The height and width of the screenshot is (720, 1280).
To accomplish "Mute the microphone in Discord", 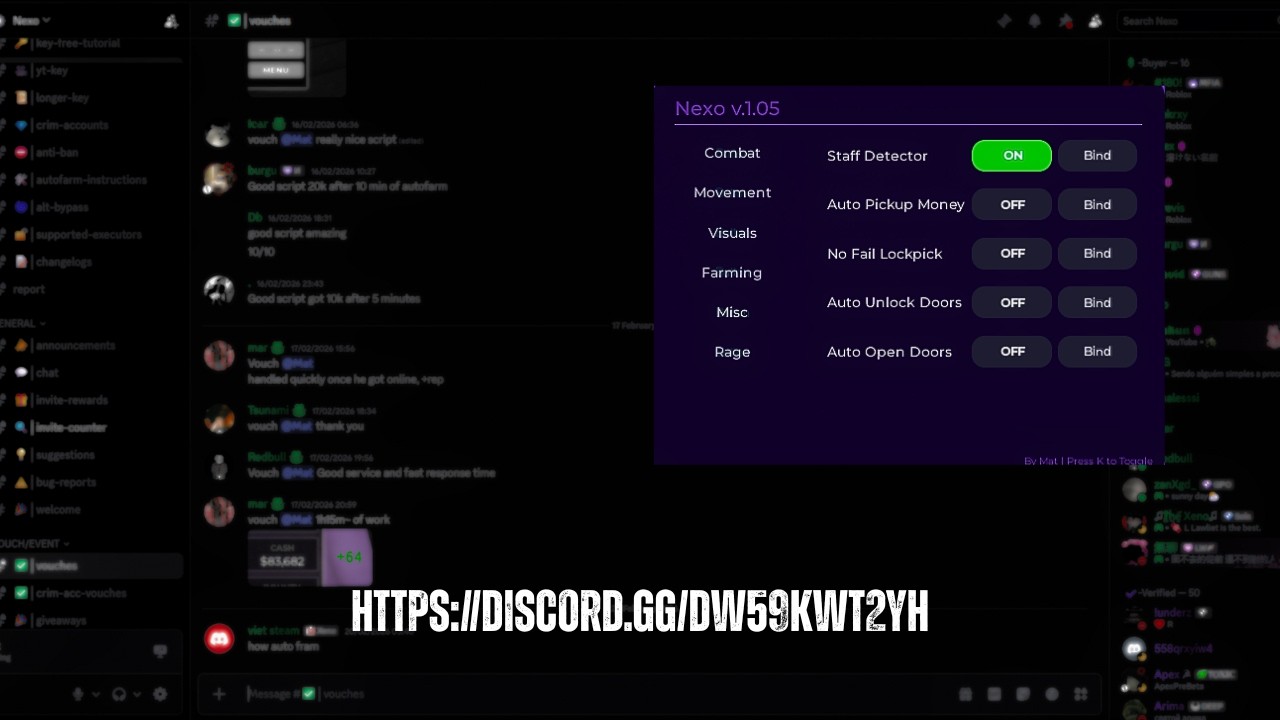I will pos(78,694).
